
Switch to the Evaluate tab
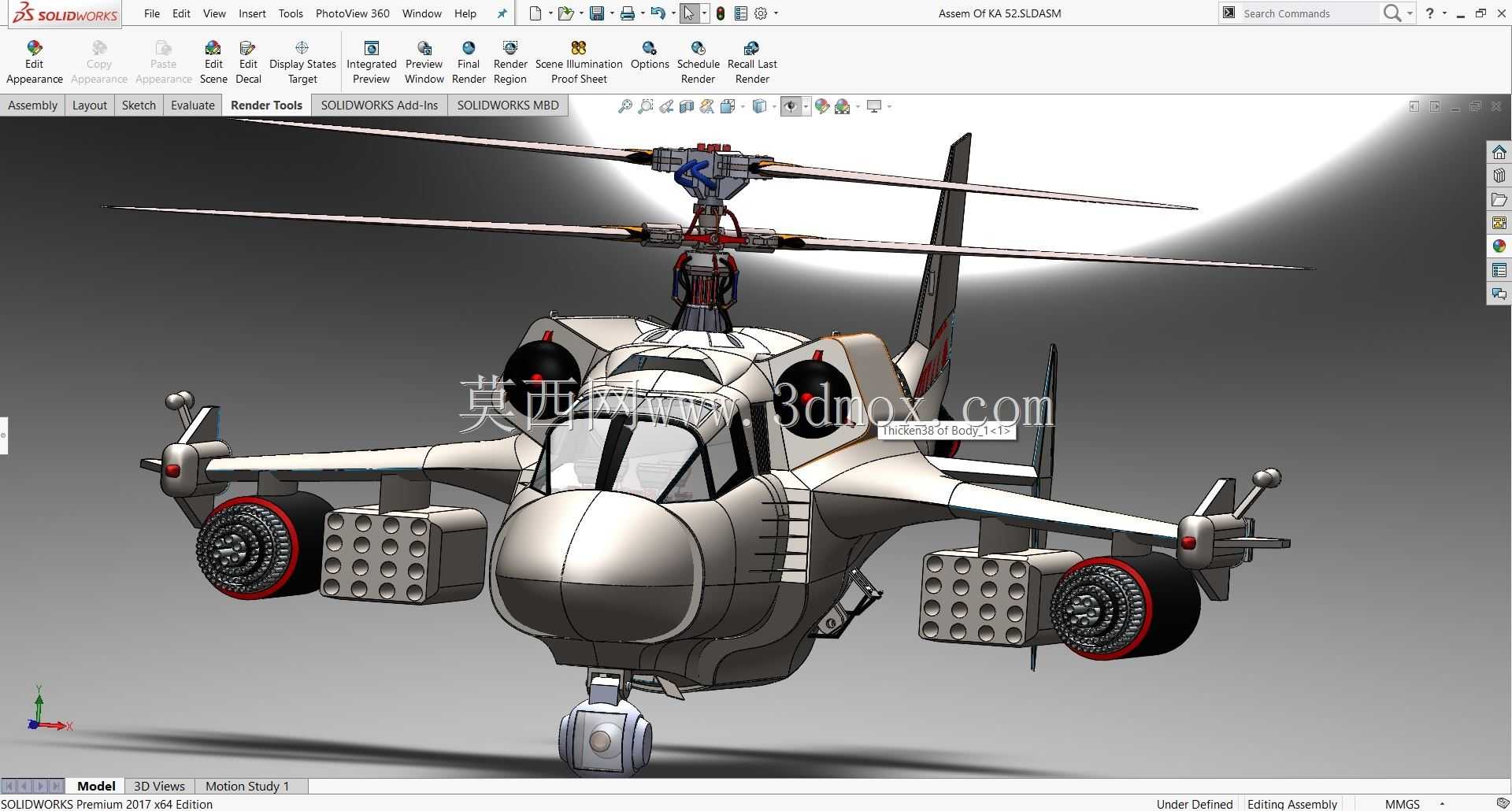point(192,105)
